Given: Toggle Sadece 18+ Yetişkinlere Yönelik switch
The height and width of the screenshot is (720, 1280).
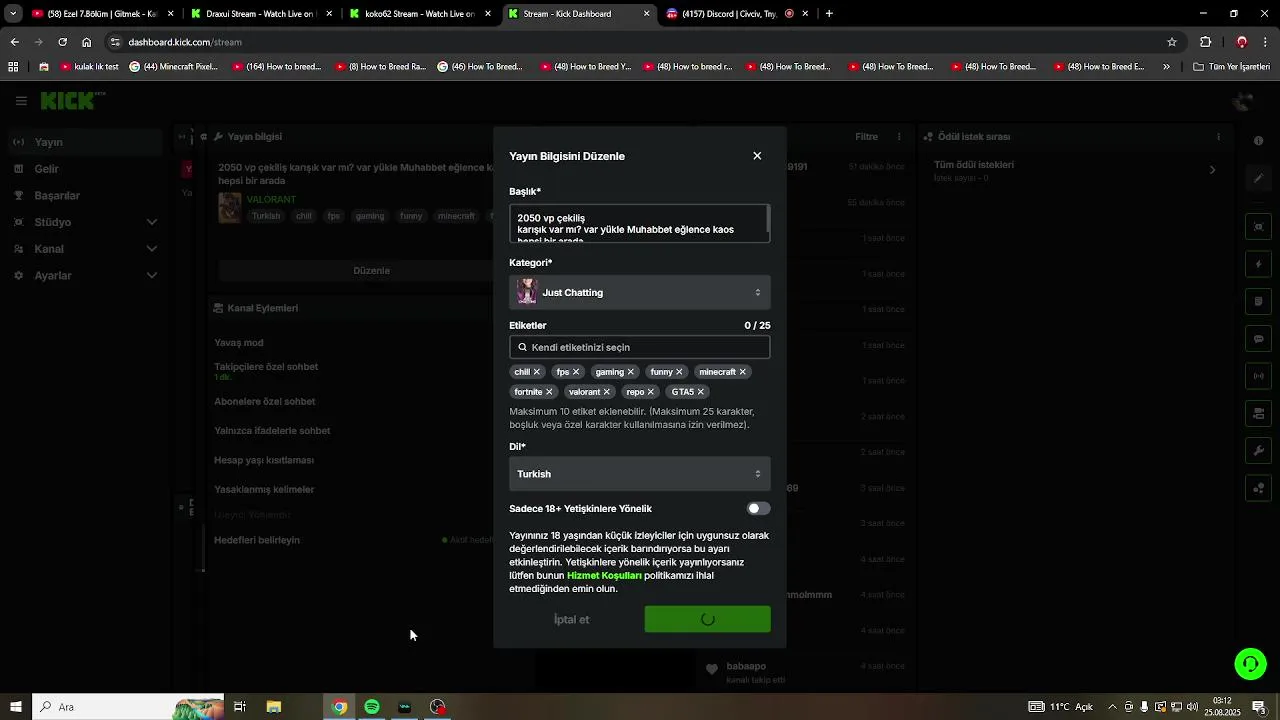Looking at the screenshot, I should [x=759, y=509].
